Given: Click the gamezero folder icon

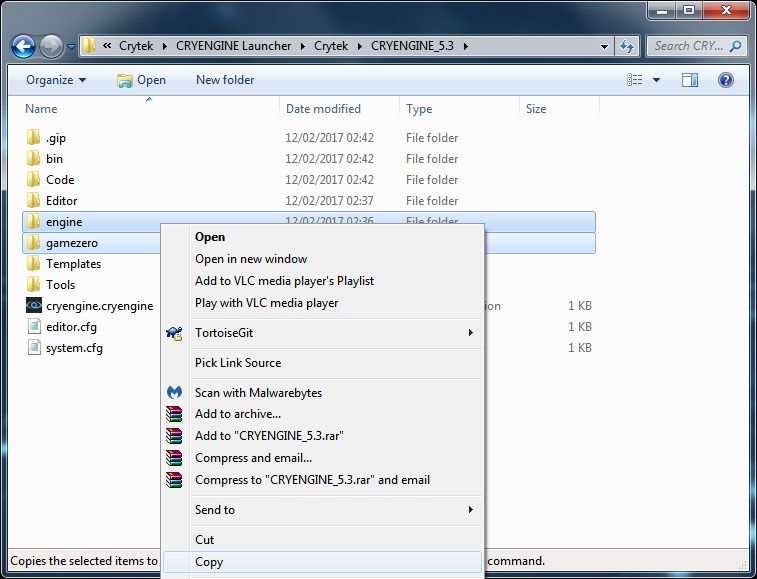Looking at the screenshot, I should [33, 242].
